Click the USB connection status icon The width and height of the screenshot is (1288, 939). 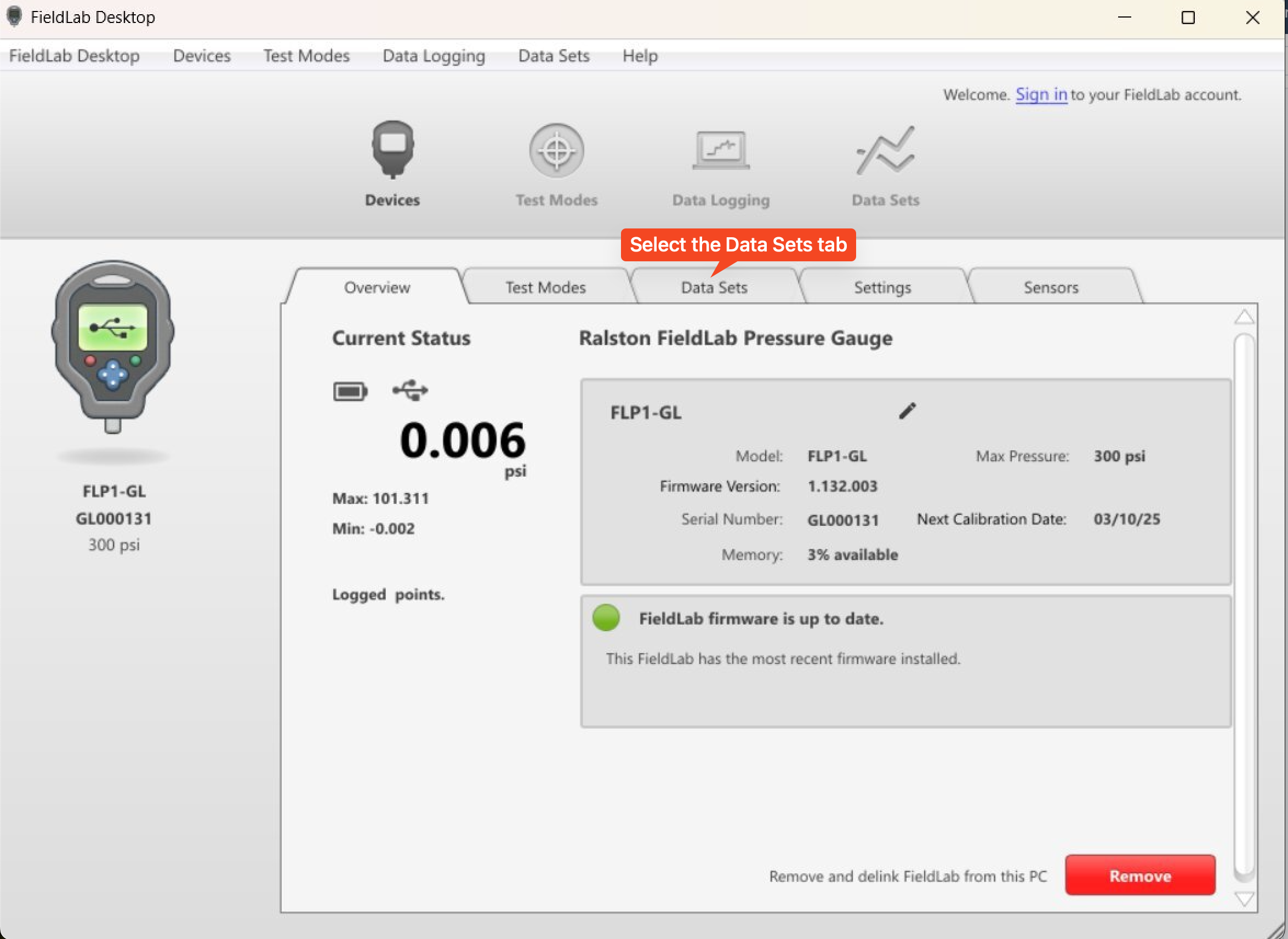[x=410, y=391]
